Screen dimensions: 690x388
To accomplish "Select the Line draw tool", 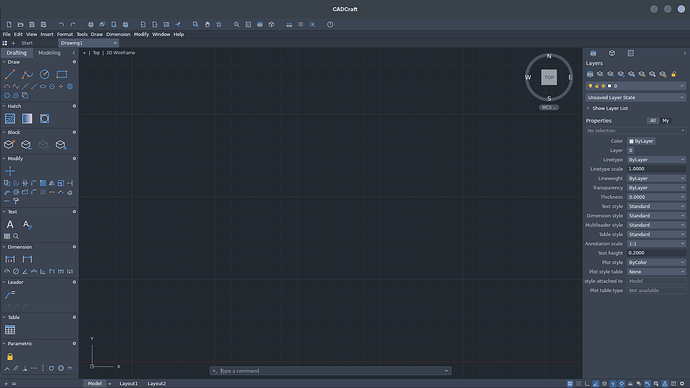I will tap(10, 74).
